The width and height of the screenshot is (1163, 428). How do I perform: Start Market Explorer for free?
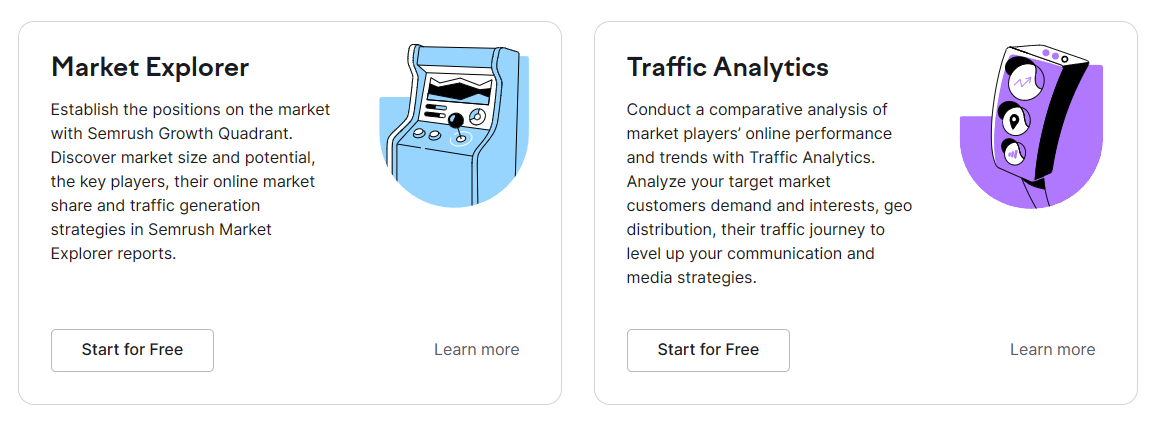pos(132,350)
